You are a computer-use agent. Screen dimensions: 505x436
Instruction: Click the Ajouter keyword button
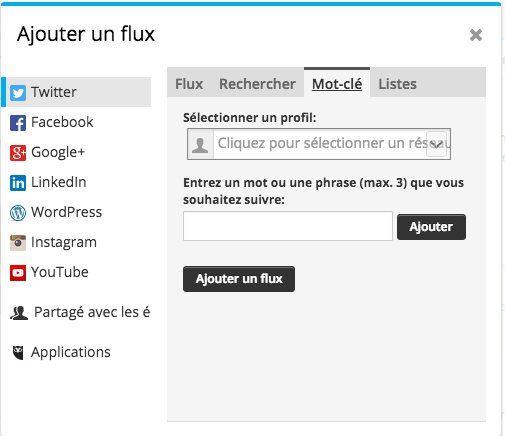[431, 227]
